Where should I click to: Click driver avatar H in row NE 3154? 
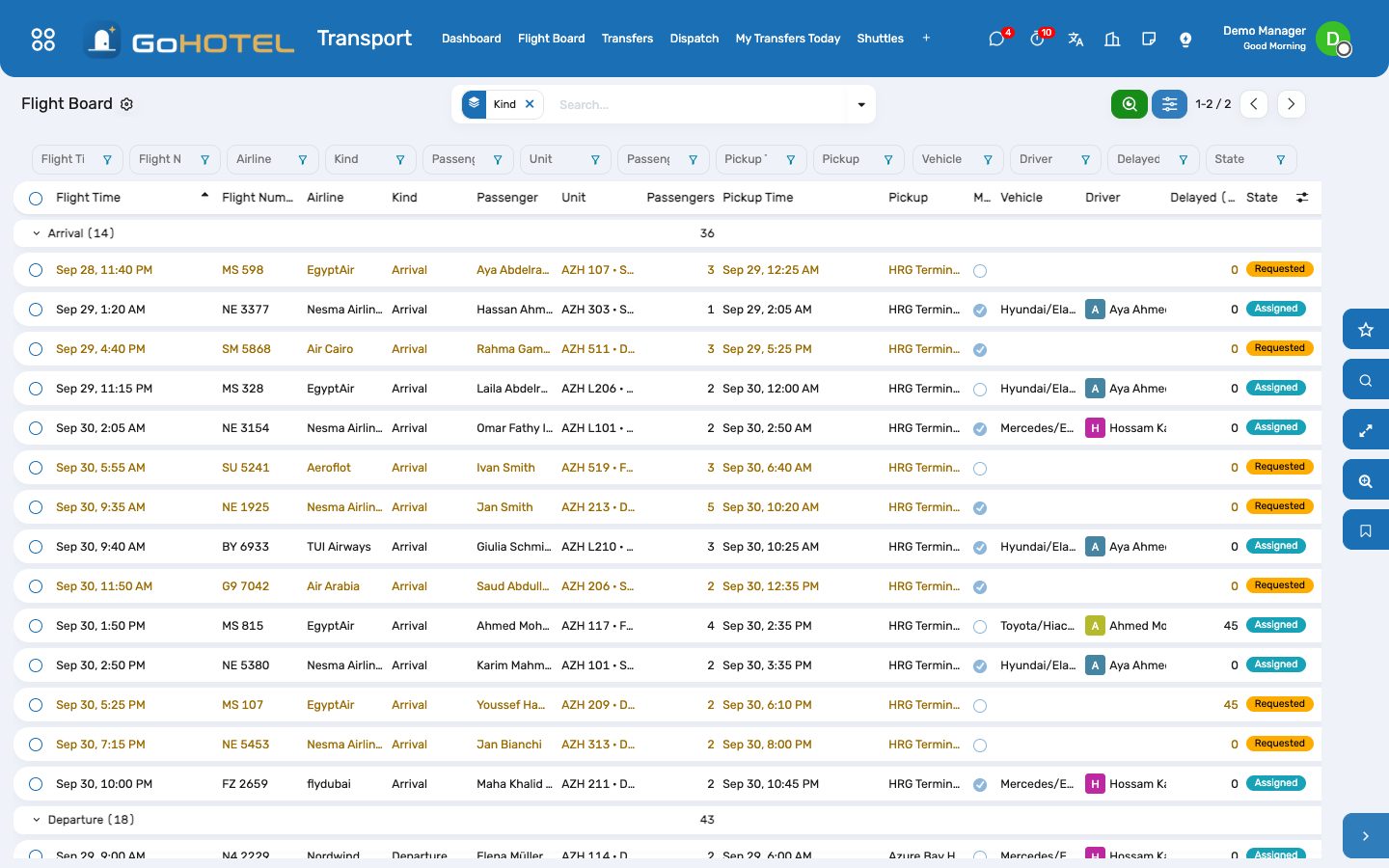pos(1095,428)
